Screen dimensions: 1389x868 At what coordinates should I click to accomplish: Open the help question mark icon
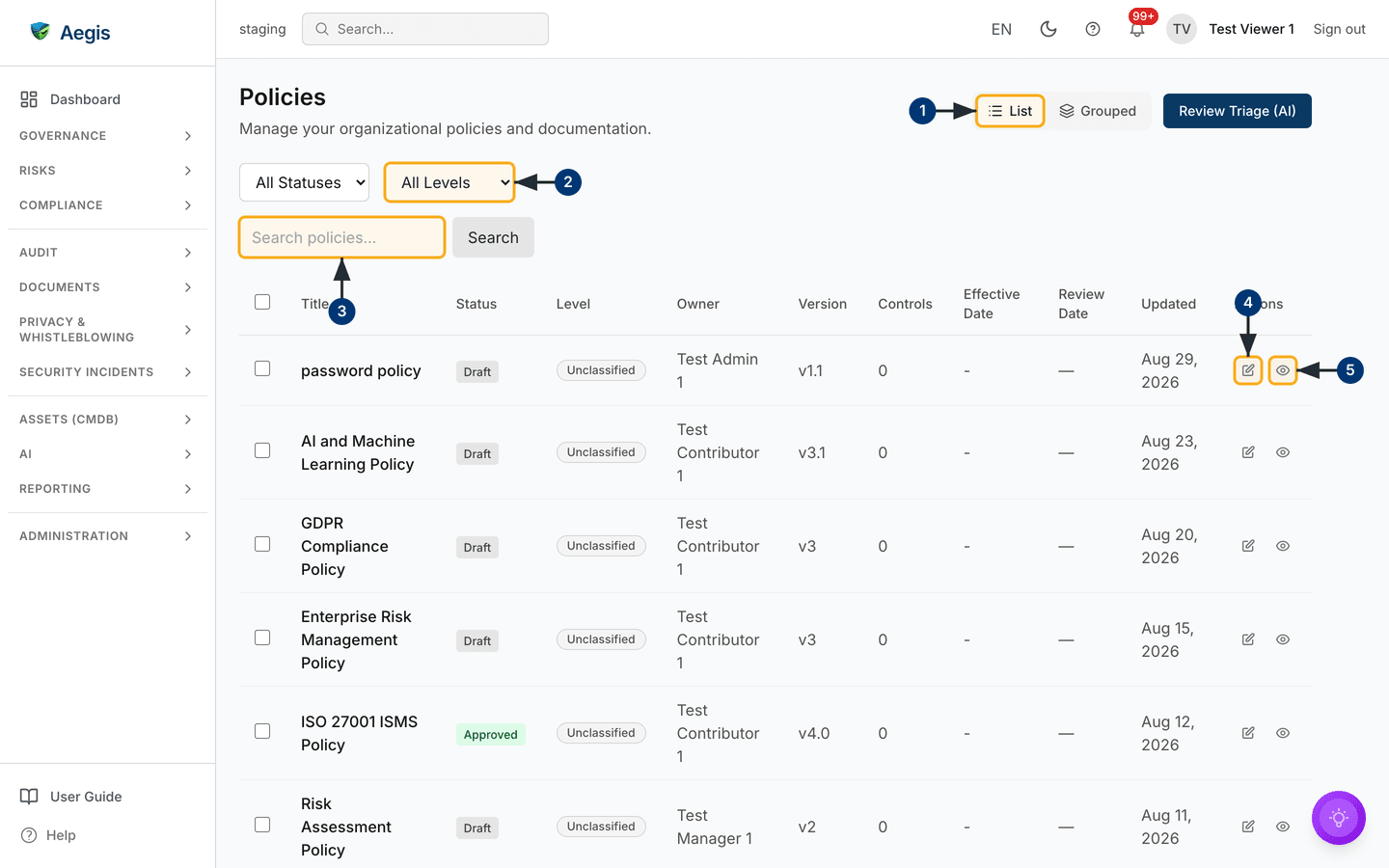pos(1093,29)
